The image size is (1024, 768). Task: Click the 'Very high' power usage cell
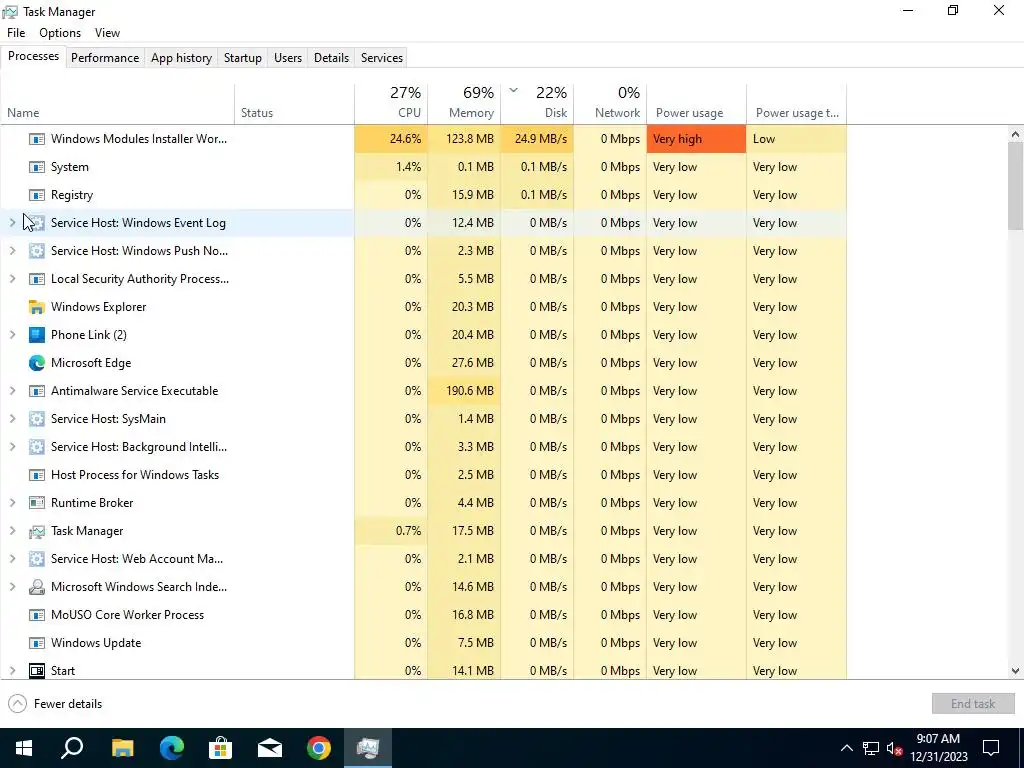point(697,139)
